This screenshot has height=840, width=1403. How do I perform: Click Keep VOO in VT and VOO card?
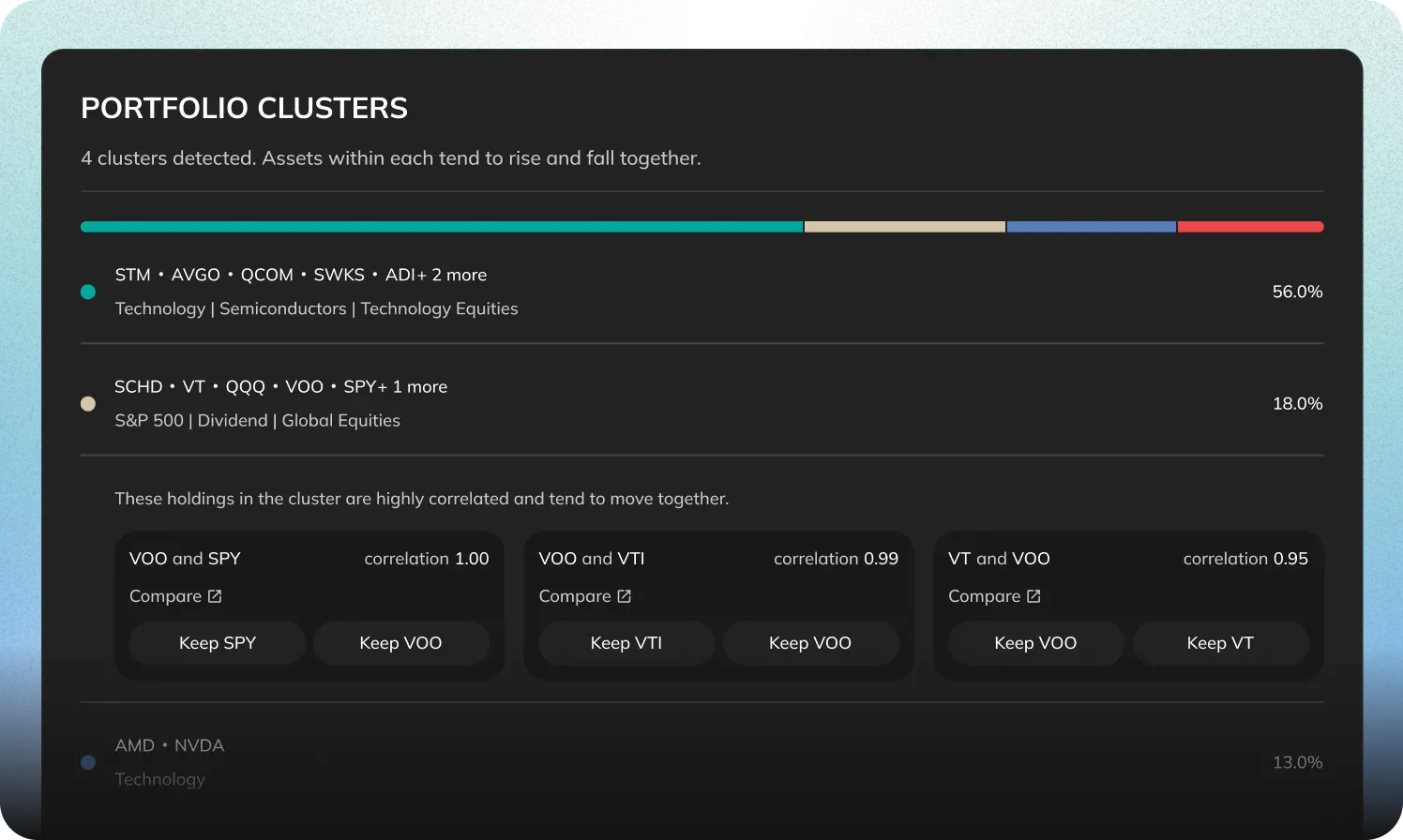pos(1035,643)
